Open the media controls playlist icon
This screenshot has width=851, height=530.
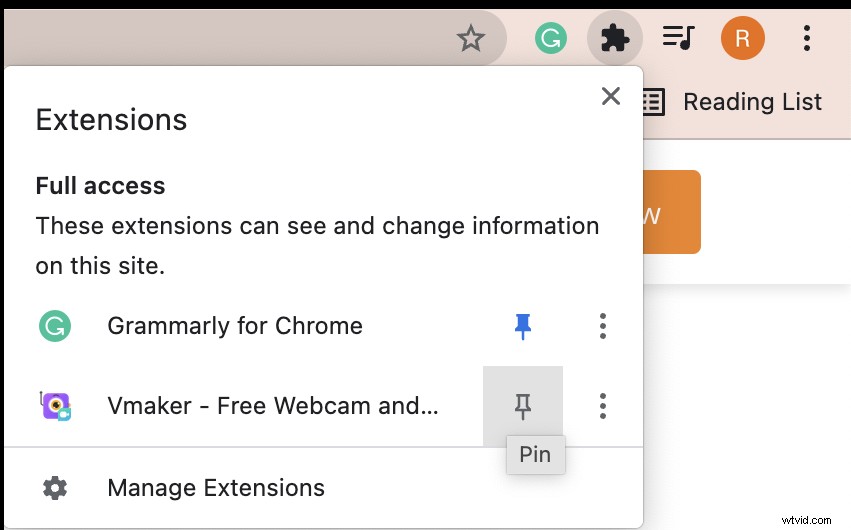[678, 39]
